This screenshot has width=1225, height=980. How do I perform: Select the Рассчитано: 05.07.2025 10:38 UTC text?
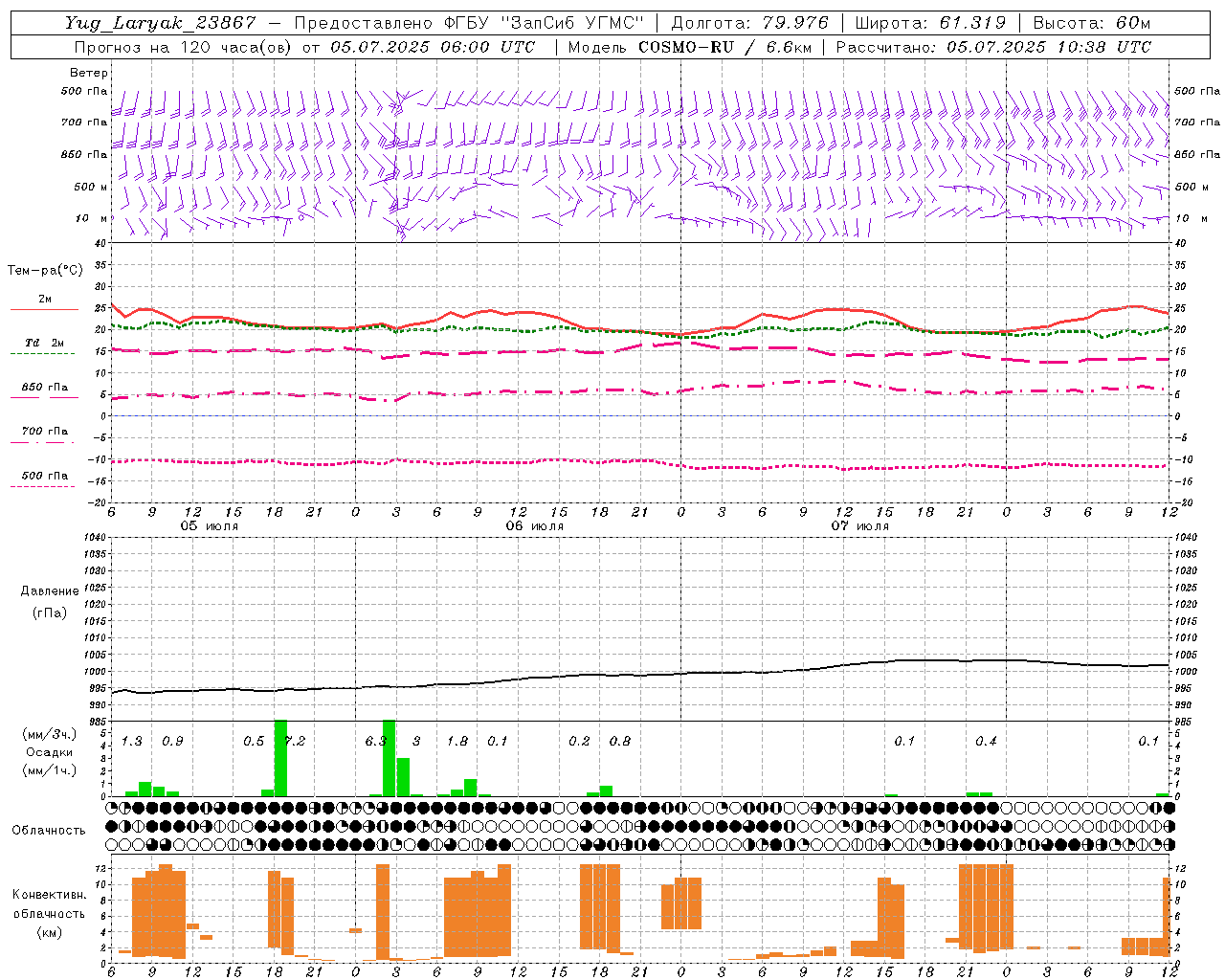point(993,47)
